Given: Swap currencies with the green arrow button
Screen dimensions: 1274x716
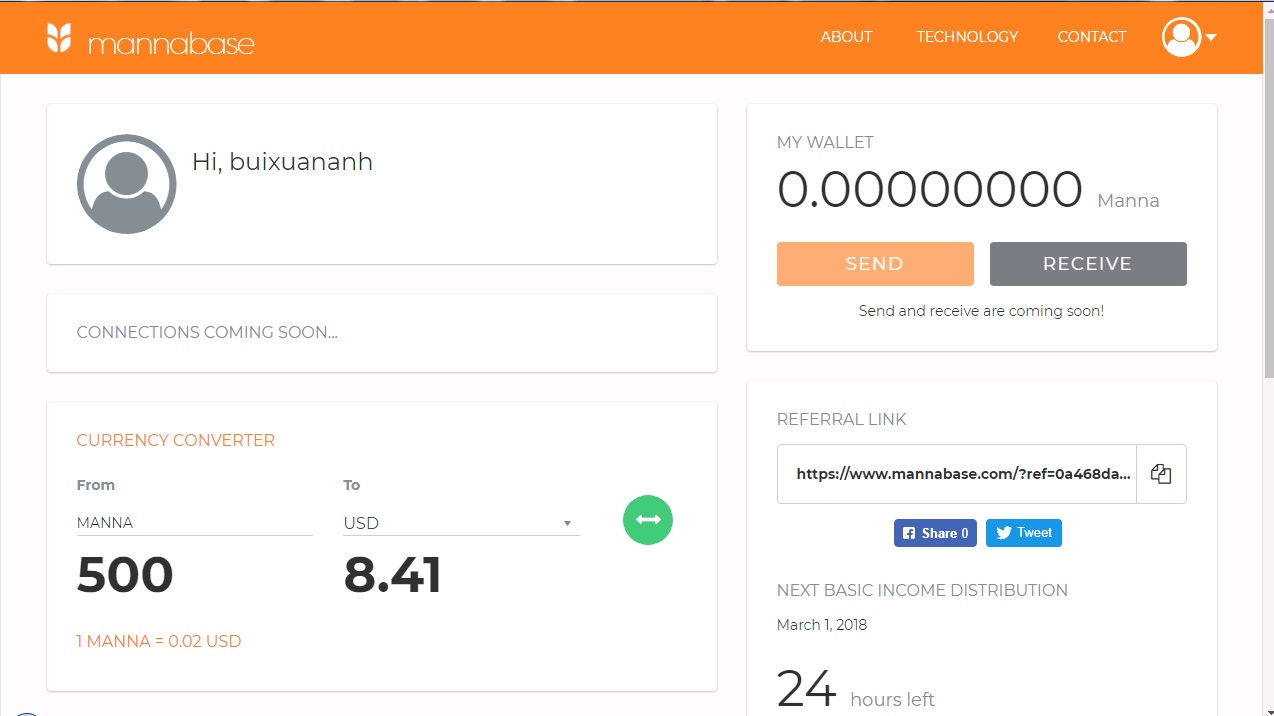Looking at the screenshot, I should point(648,520).
